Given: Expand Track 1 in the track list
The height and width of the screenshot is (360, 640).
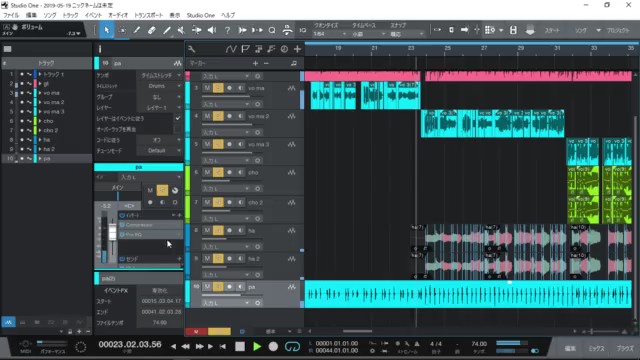Looking at the screenshot, I should pos(40,74).
